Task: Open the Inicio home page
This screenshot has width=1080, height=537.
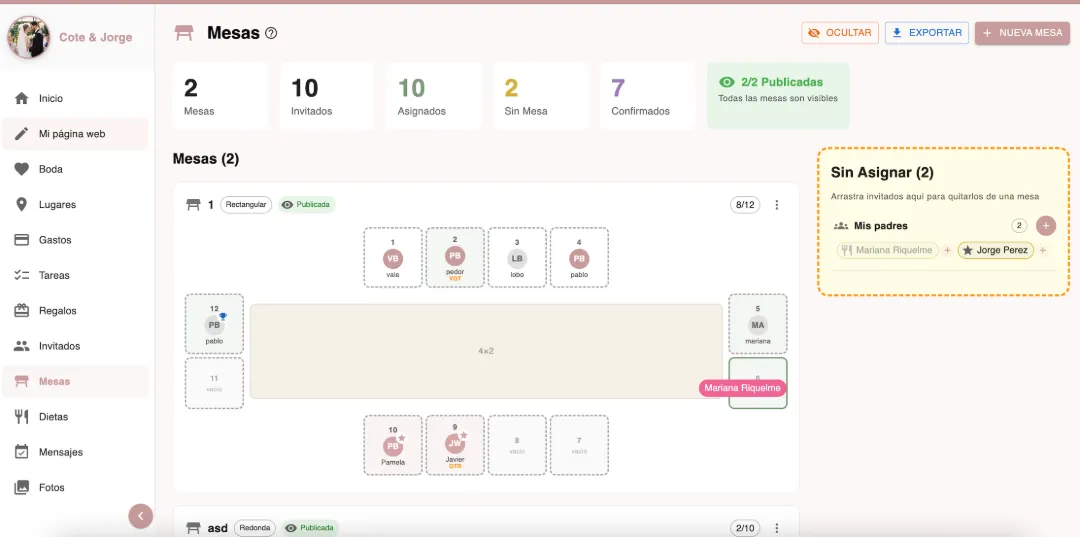Action: (75, 98)
